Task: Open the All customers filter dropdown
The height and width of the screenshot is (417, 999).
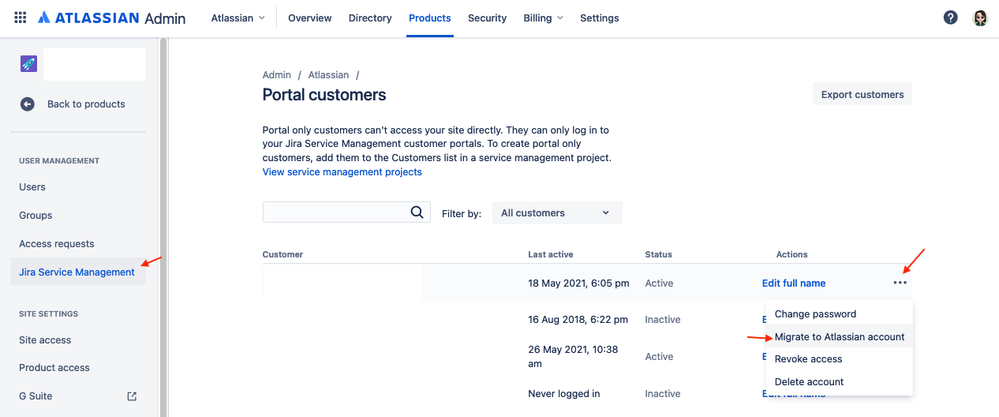Action: point(557,213)
